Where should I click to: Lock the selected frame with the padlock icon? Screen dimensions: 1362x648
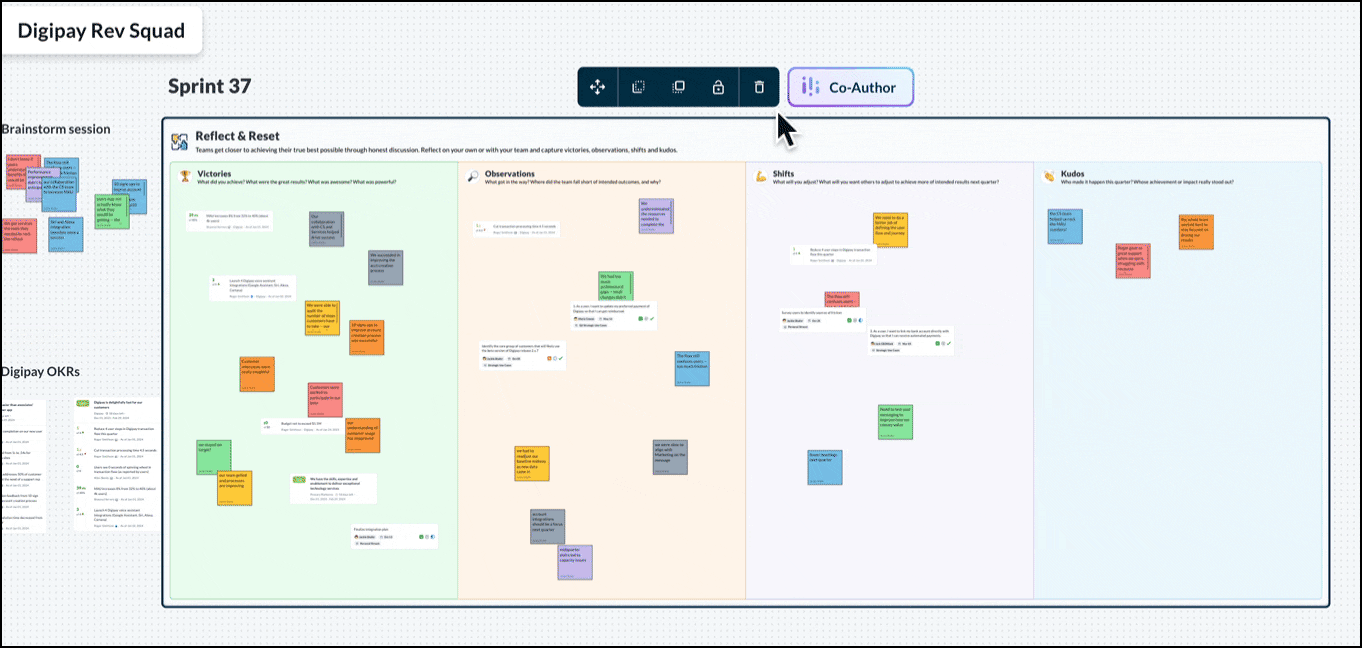(x=718, y=88)
